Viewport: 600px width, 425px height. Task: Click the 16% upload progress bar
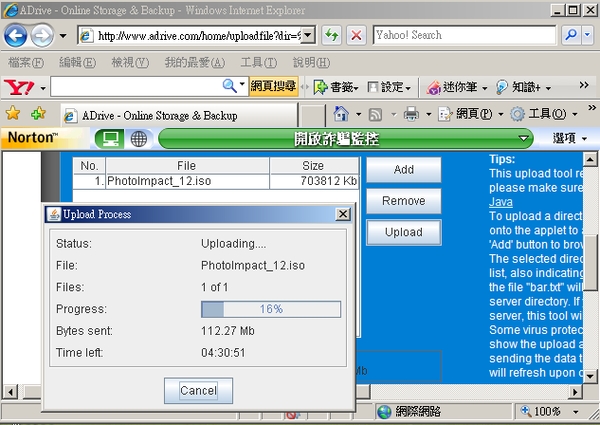(x=271, y=309)
